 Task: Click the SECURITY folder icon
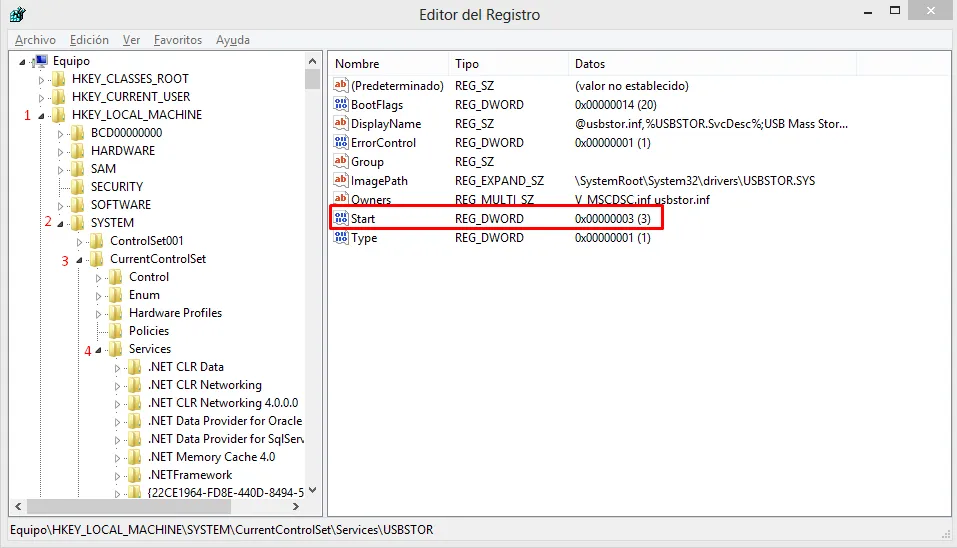point(78,187)
